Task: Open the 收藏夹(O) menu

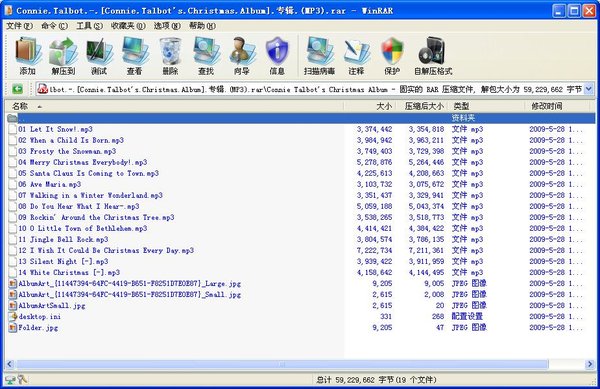Action: (128, 26)
